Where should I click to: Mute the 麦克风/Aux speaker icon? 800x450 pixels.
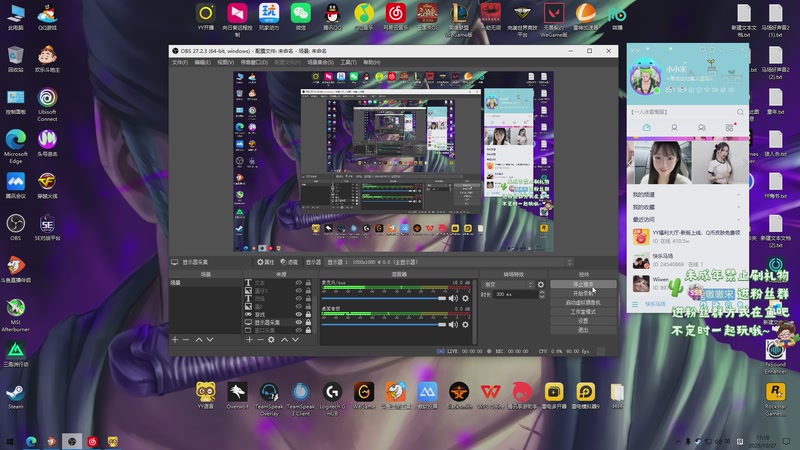coord(453,298)
